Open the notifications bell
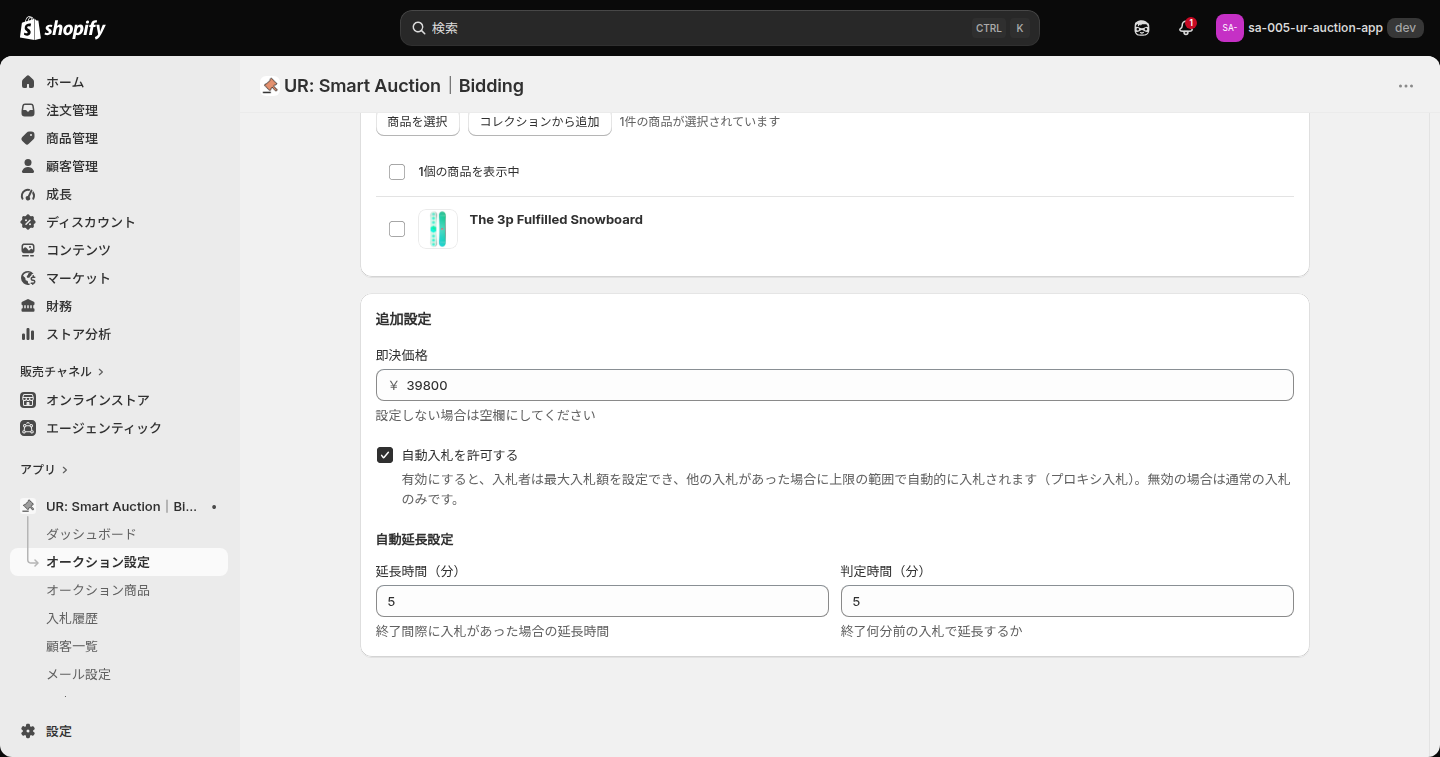The height and width of the screenshot is (757, 1440). pos(1186,28)
